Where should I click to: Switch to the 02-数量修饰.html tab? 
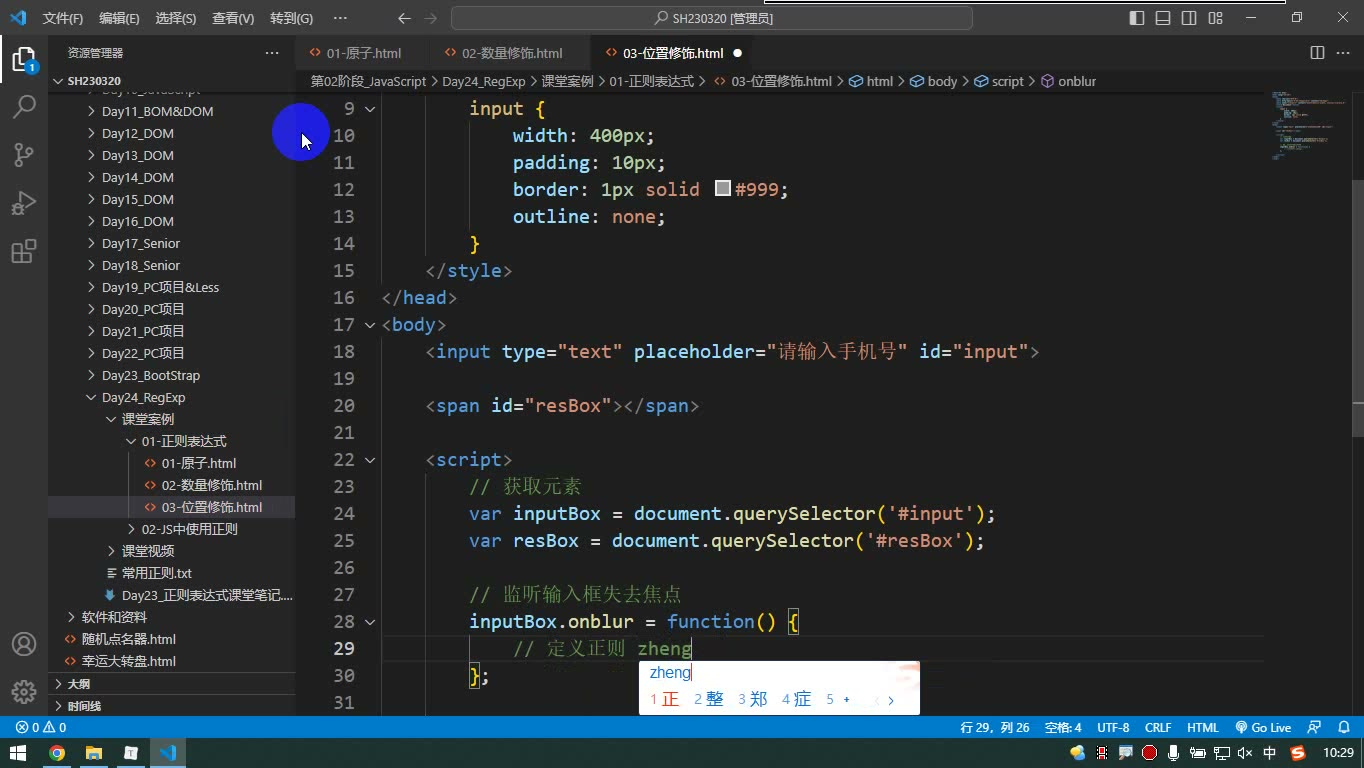(512, 53)
